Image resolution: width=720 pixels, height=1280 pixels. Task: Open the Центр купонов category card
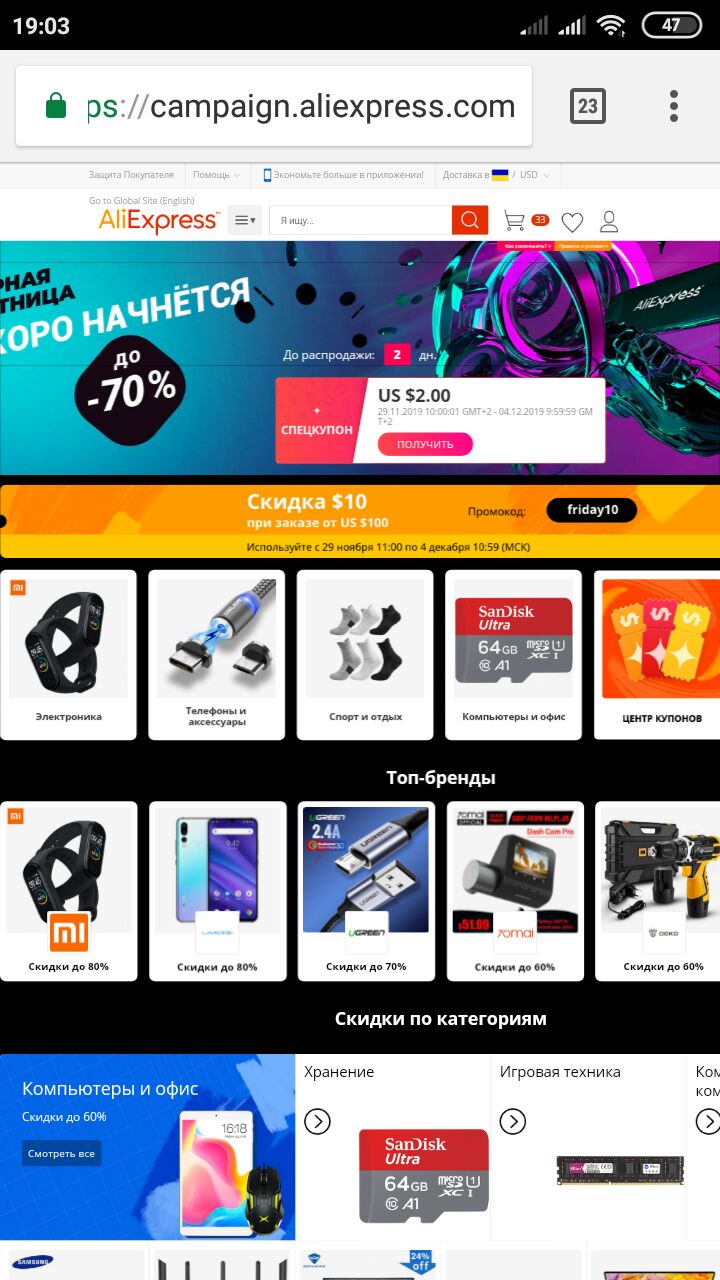pyautogui.click(x=661, y=655)
